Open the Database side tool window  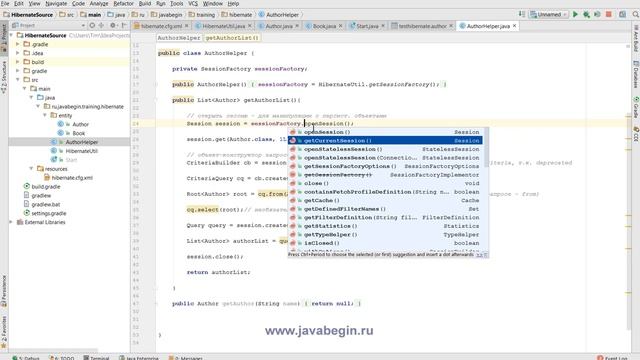coord(636,74)
